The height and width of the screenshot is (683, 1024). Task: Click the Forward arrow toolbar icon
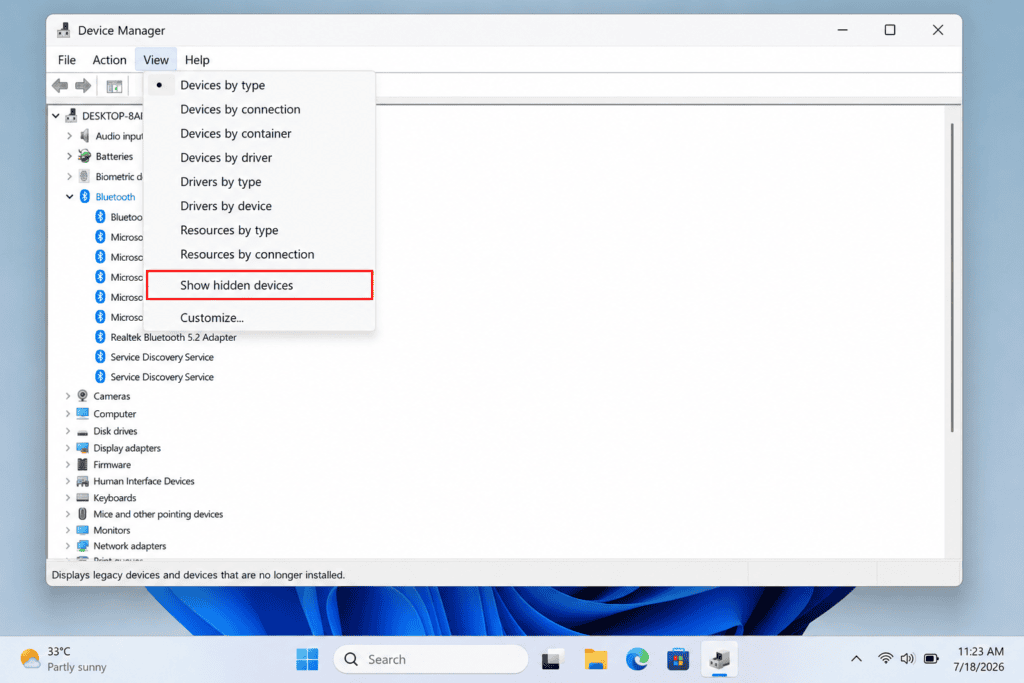pos(83,86)
